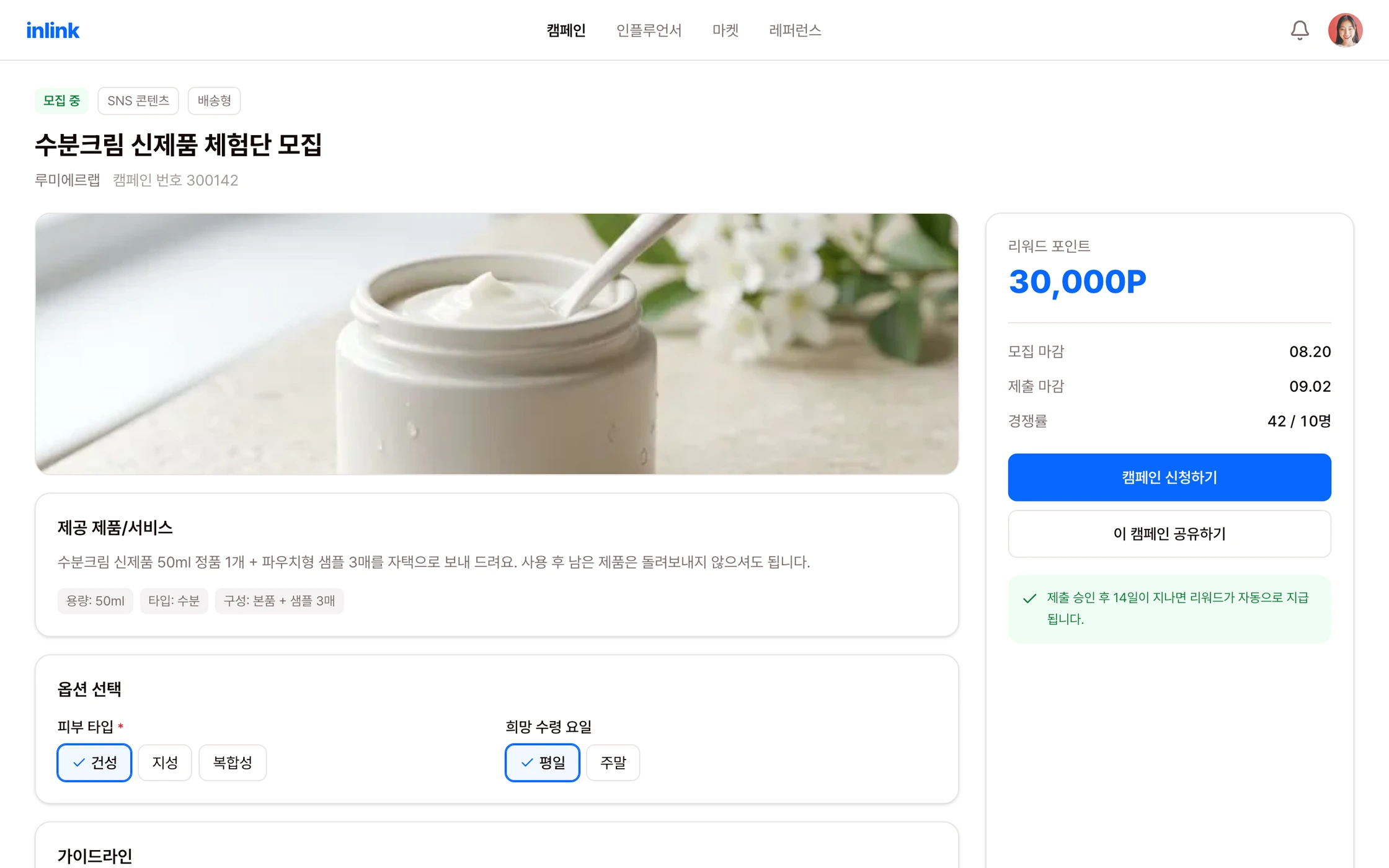This screenshot has width=1389, height=868.
Task: Choose 평일 as delivery day
Action: click(543, 763)
